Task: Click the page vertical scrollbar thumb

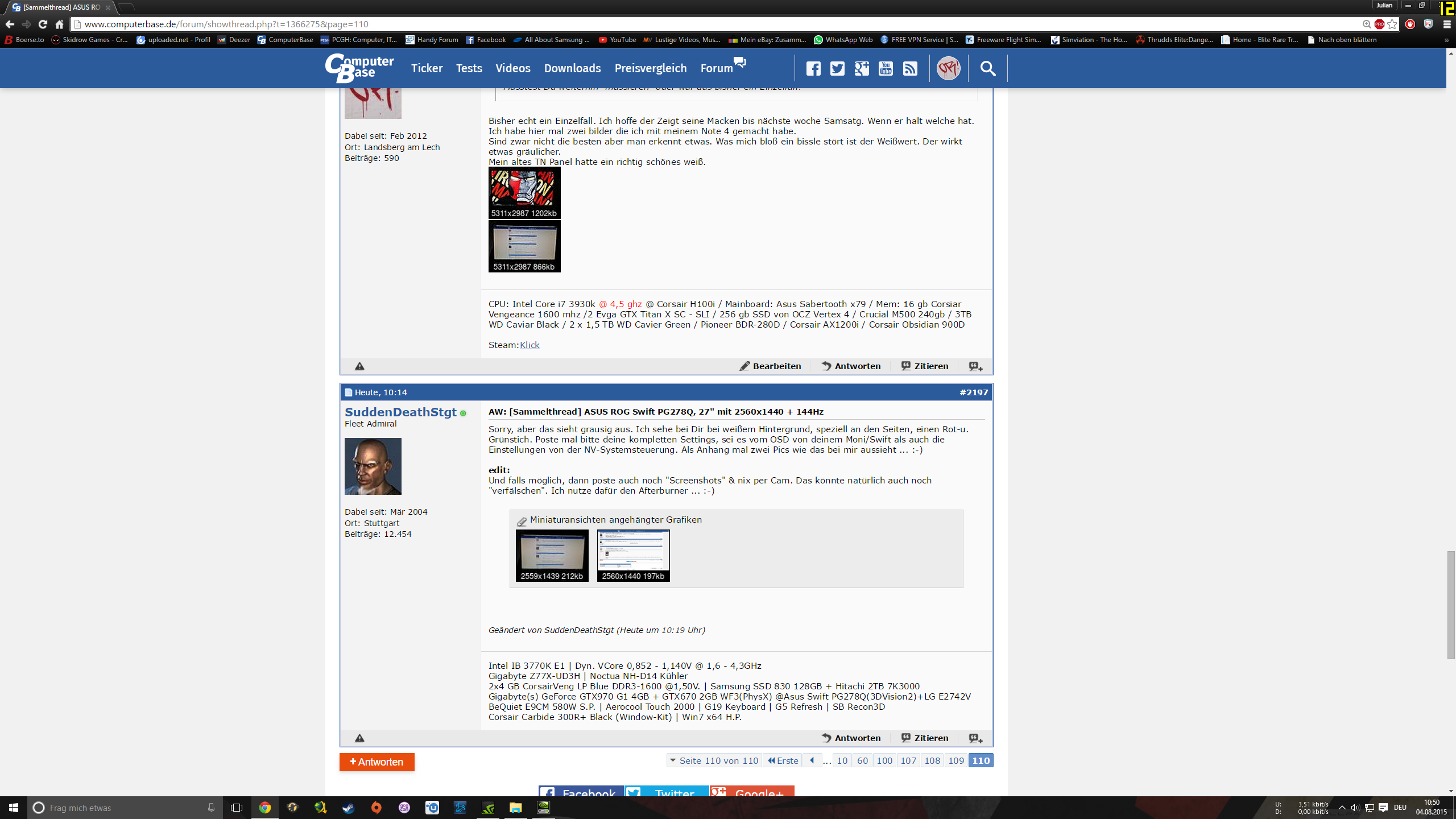Action: click(x=1451, y=605)
